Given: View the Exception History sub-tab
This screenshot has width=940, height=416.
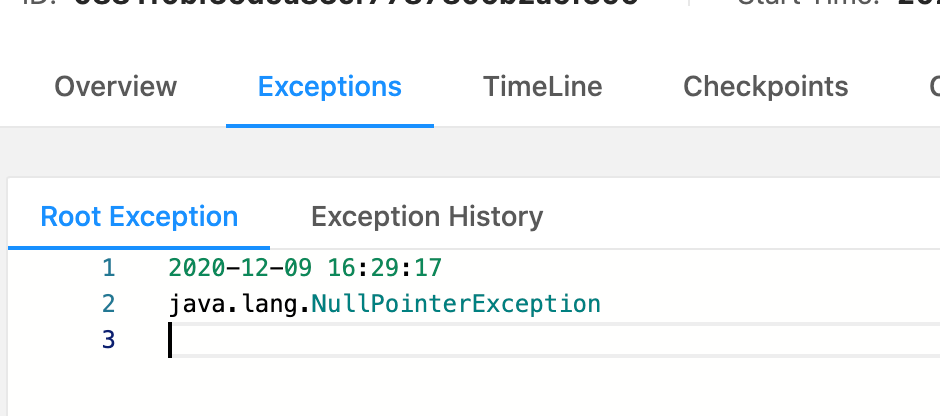Looking at the screenshot, I should coord(427,216).
